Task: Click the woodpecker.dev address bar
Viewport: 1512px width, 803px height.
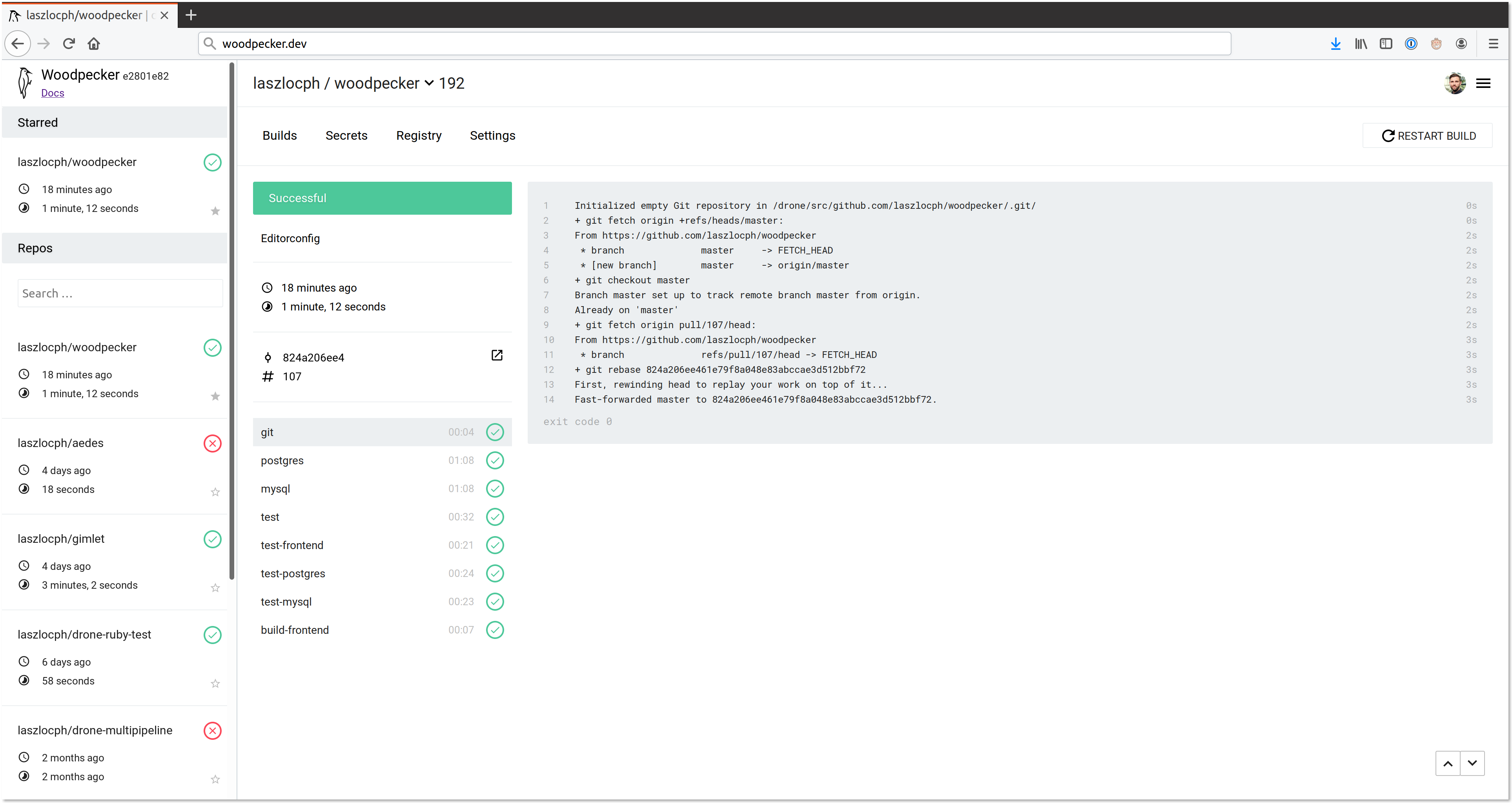Action: [714, 44]
